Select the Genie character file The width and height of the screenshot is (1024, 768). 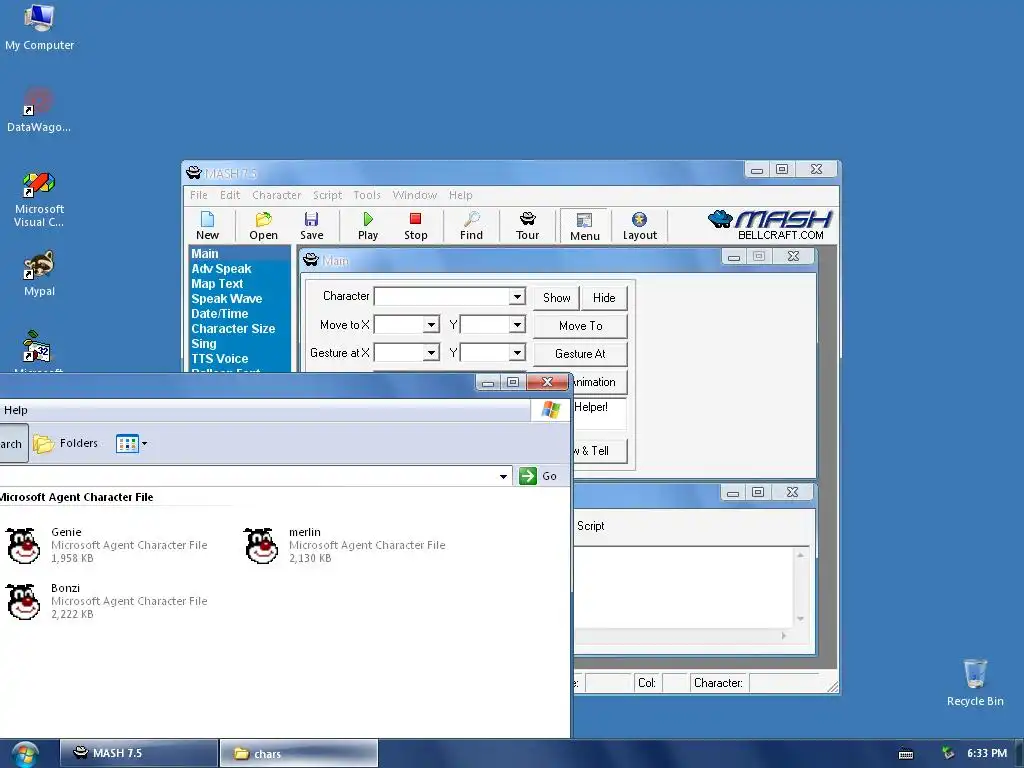pyautogui.click(x=108, y=545)
